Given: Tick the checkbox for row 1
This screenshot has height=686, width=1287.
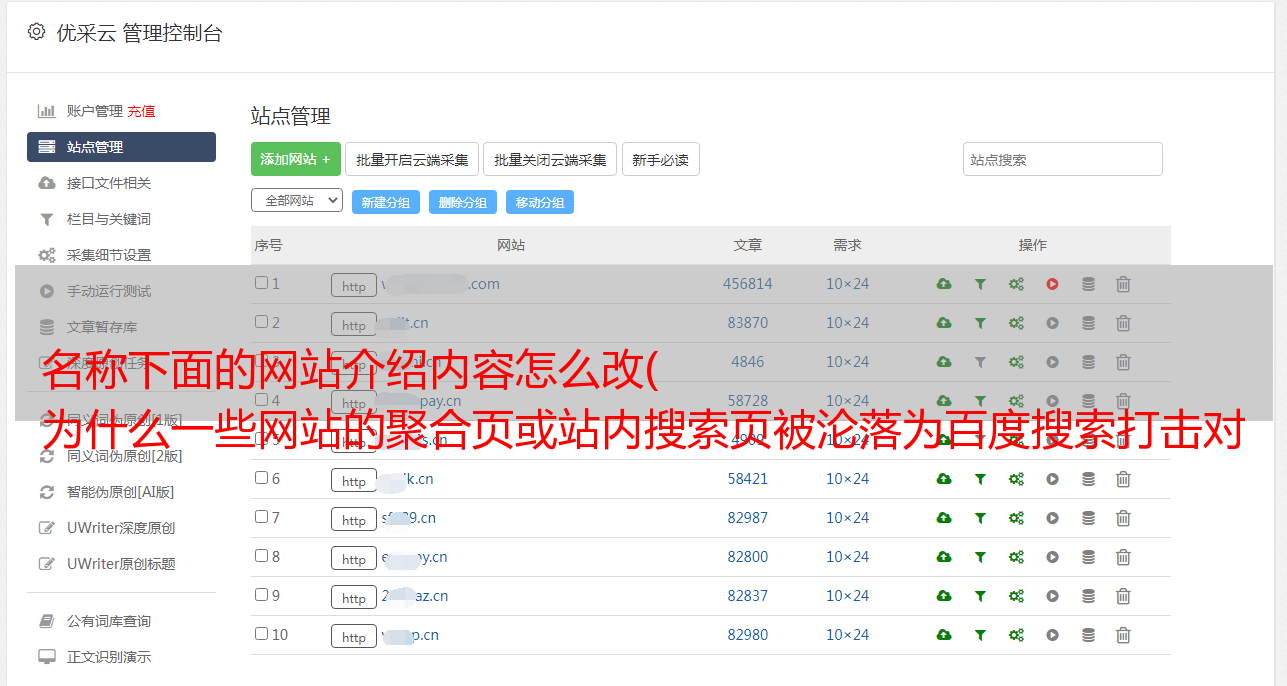Looking at the screenshot, I should [x=261, y=283].
